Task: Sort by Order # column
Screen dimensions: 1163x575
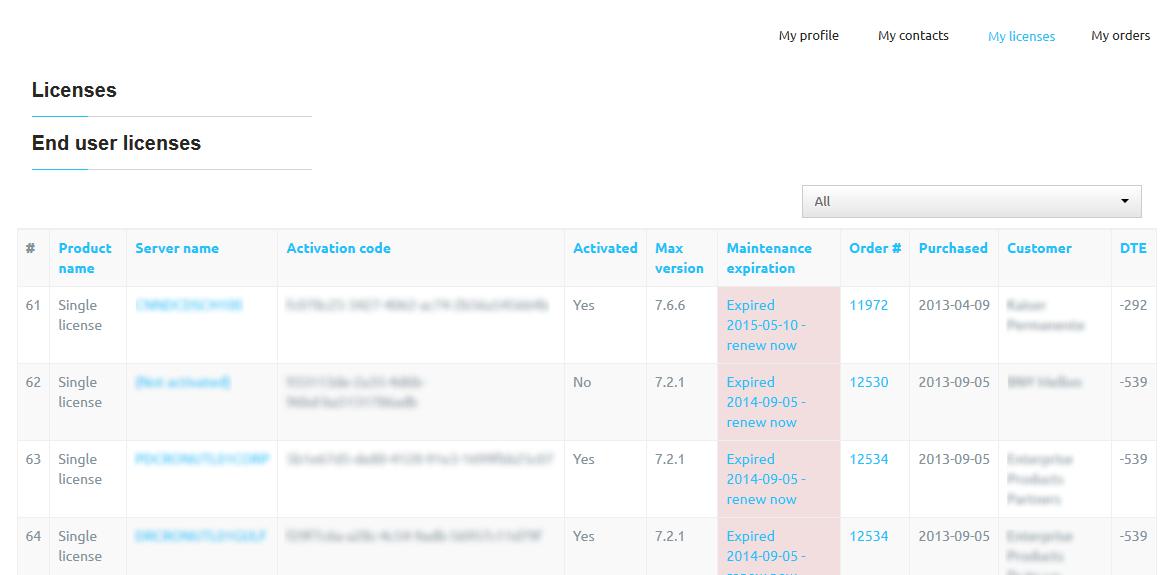Action: 875,248
